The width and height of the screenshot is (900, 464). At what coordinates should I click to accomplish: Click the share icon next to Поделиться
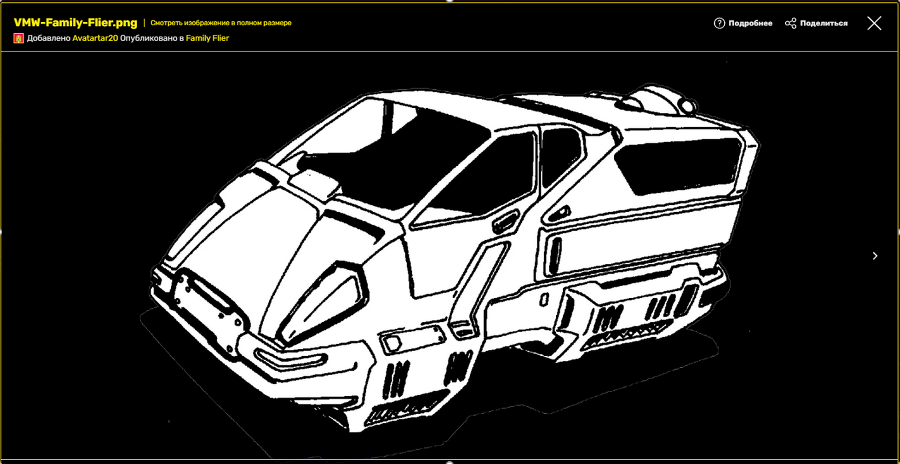click(790, 23)
